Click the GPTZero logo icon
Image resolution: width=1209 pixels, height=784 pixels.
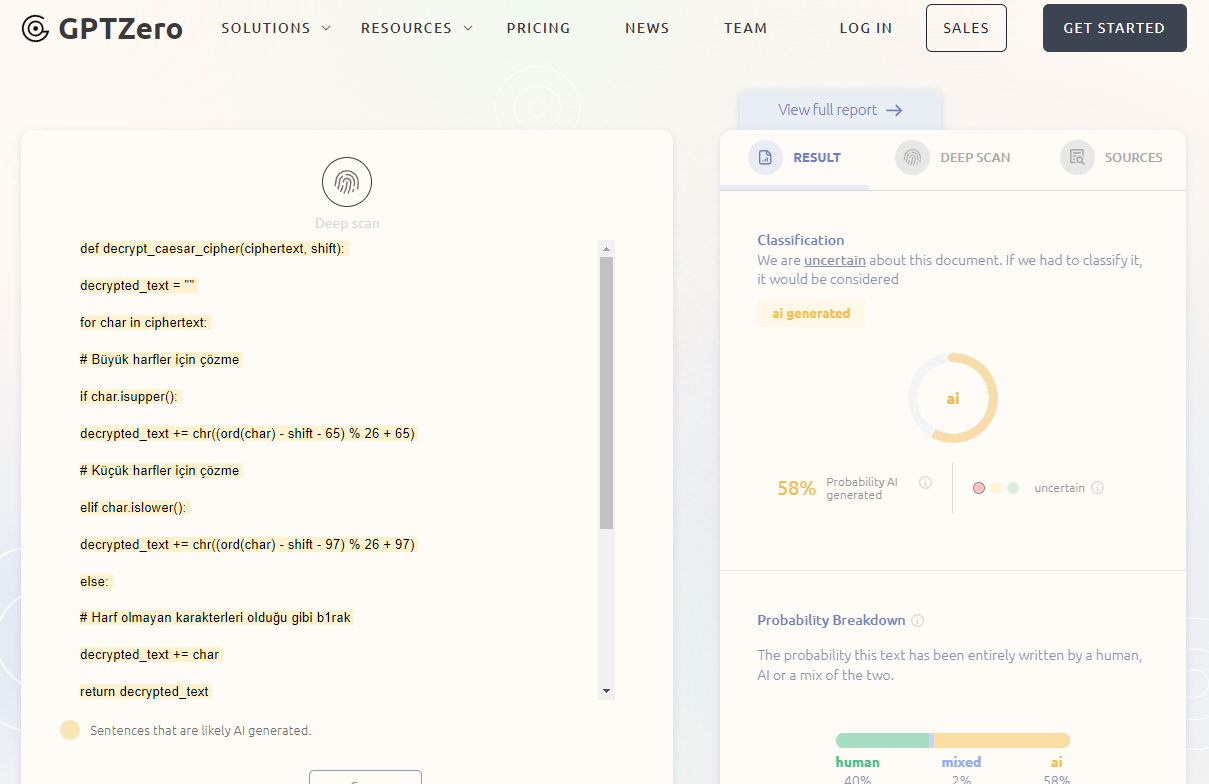click(x=35, y=29)
